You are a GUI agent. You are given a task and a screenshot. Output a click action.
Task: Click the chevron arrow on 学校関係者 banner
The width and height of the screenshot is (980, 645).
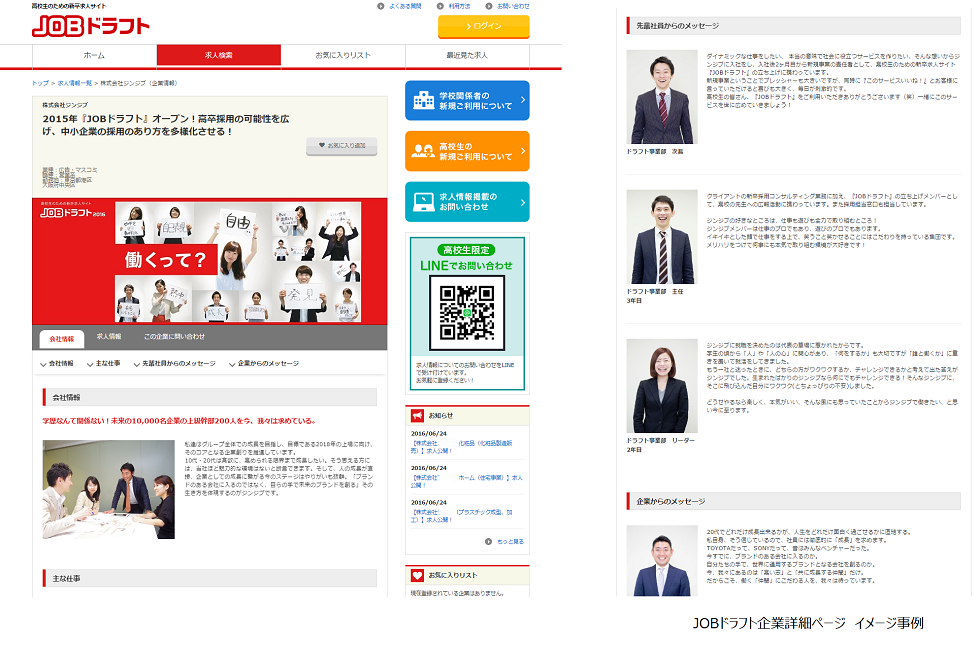(522, 100)
